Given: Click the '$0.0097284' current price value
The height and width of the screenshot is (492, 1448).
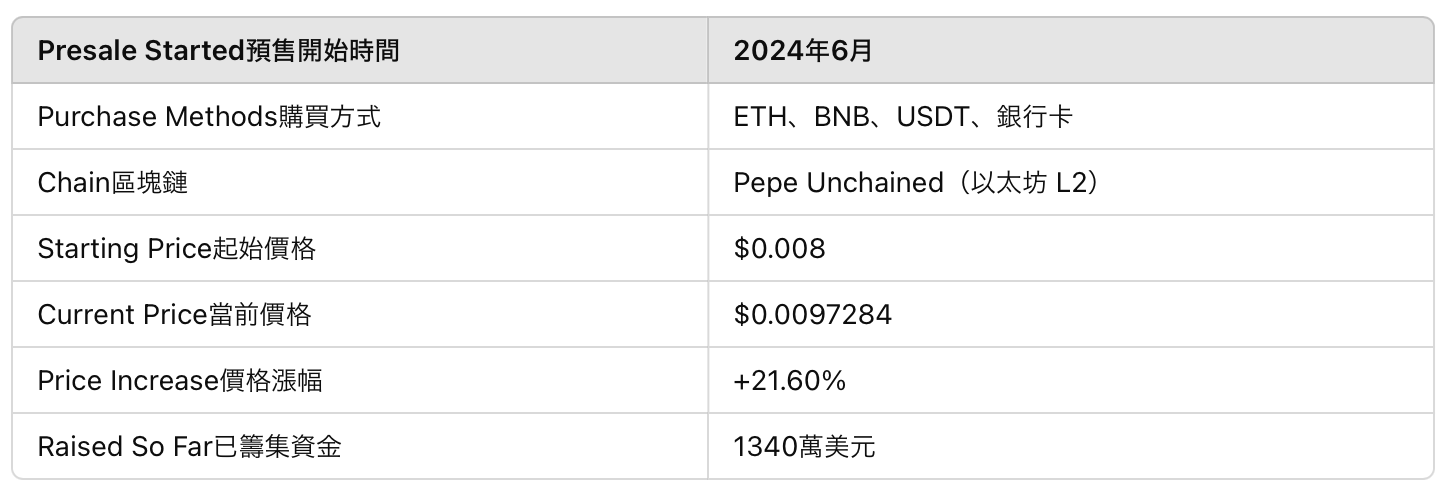Looking at the screenshot, I should 813,315.
